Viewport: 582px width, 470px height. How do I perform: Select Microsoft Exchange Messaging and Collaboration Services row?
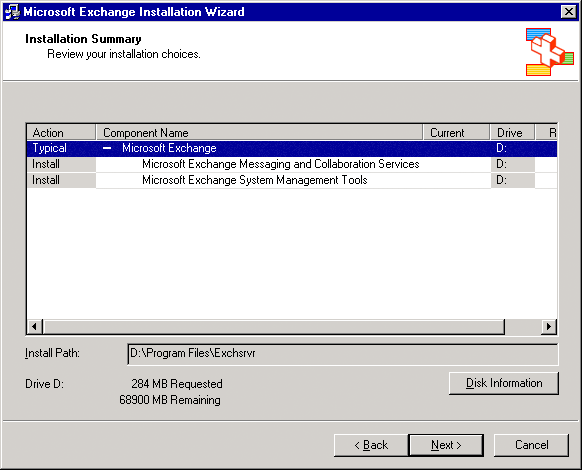281,164
